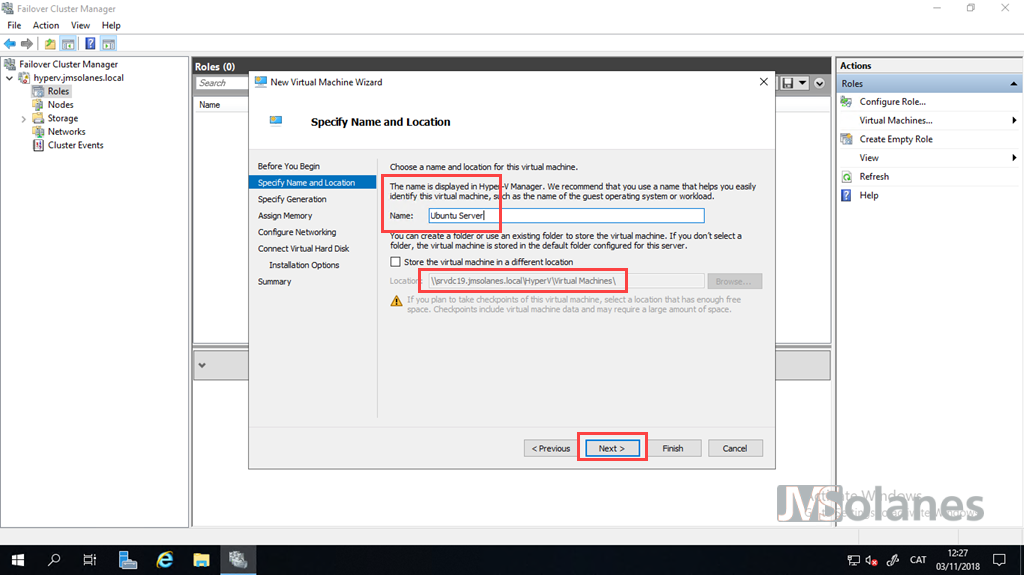Go to the Summary wizard step

274,282
